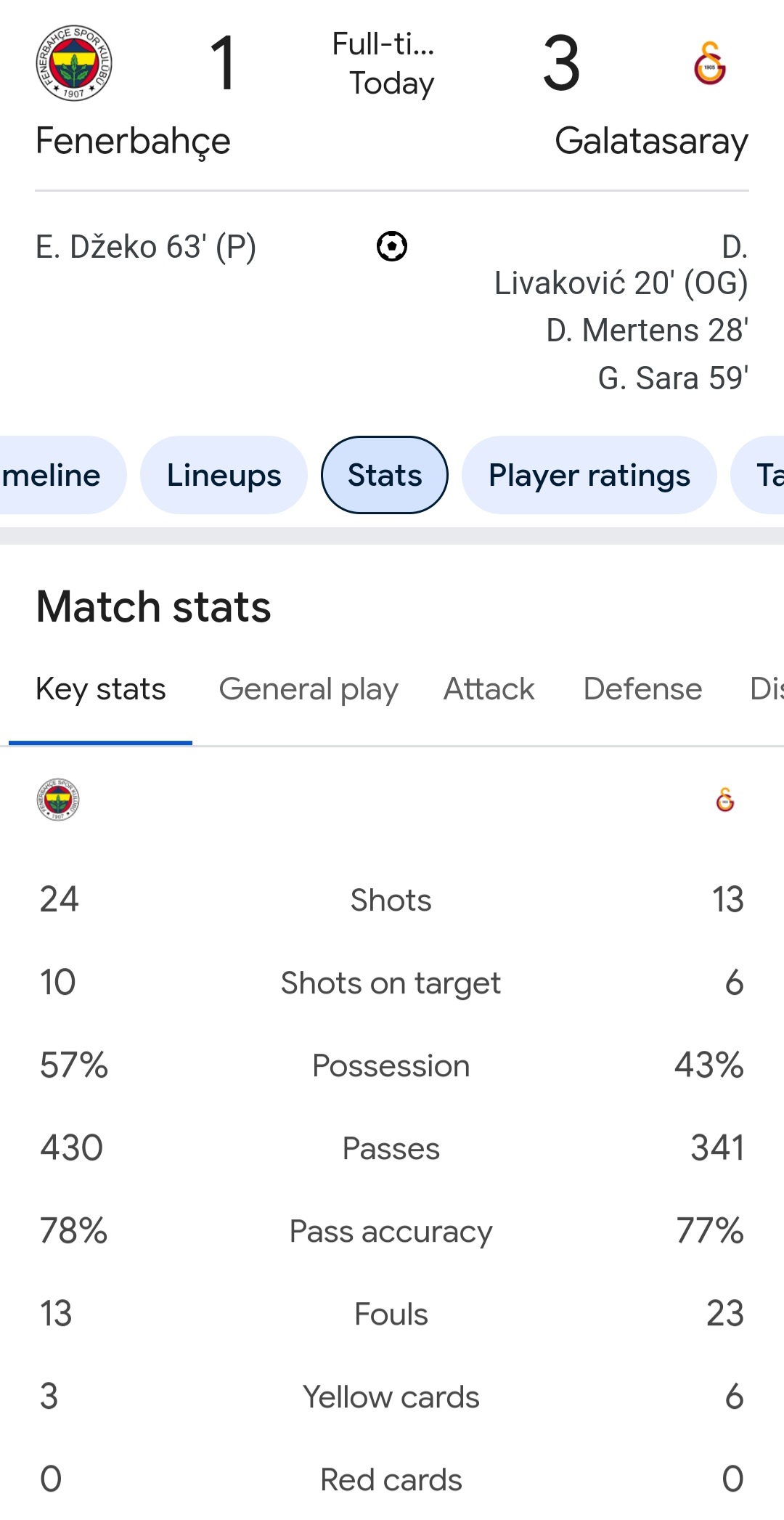Tap the Galatasaray crest in the score header

(709, 63)
